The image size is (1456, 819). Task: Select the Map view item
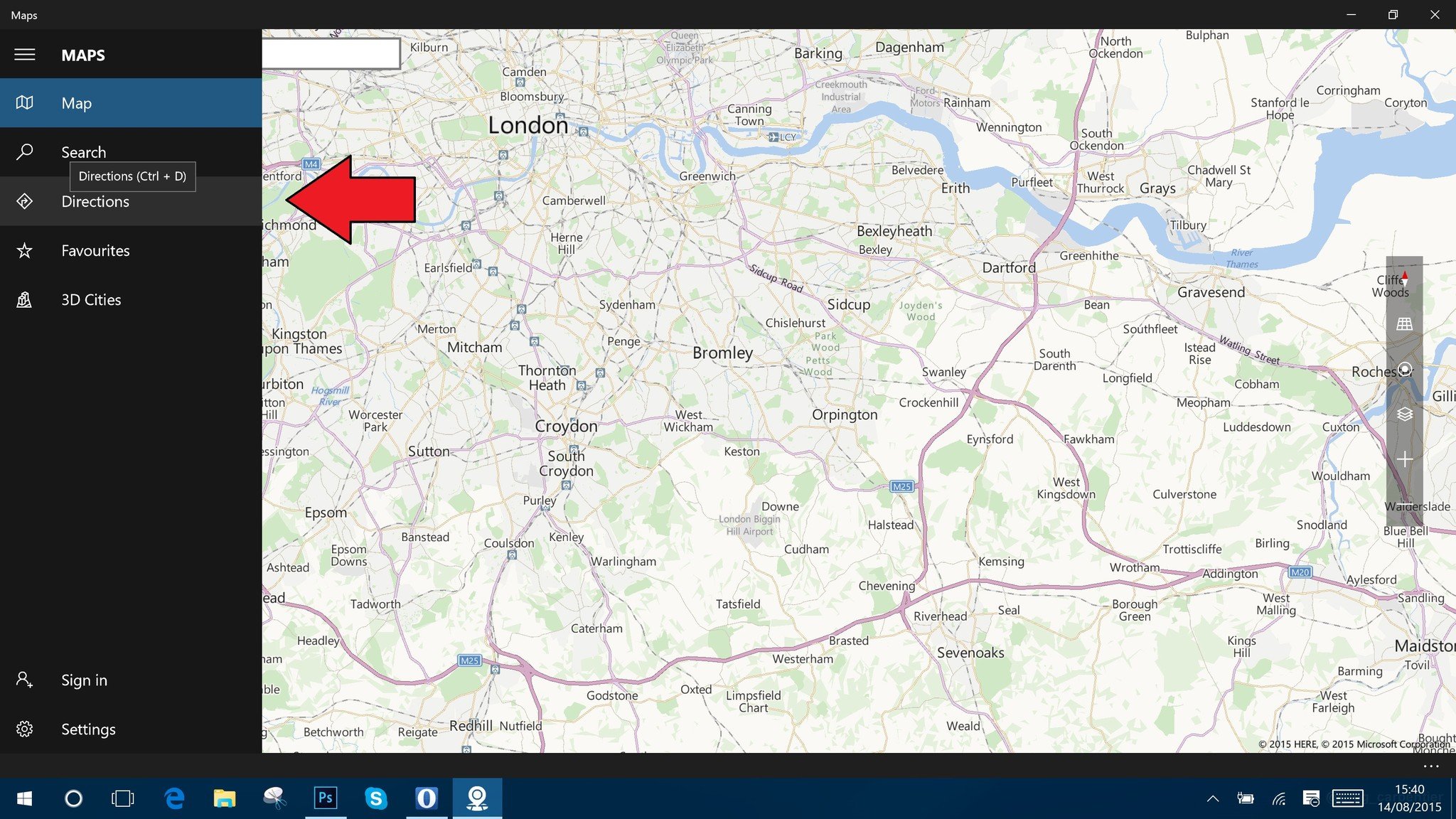click(76, 104)
